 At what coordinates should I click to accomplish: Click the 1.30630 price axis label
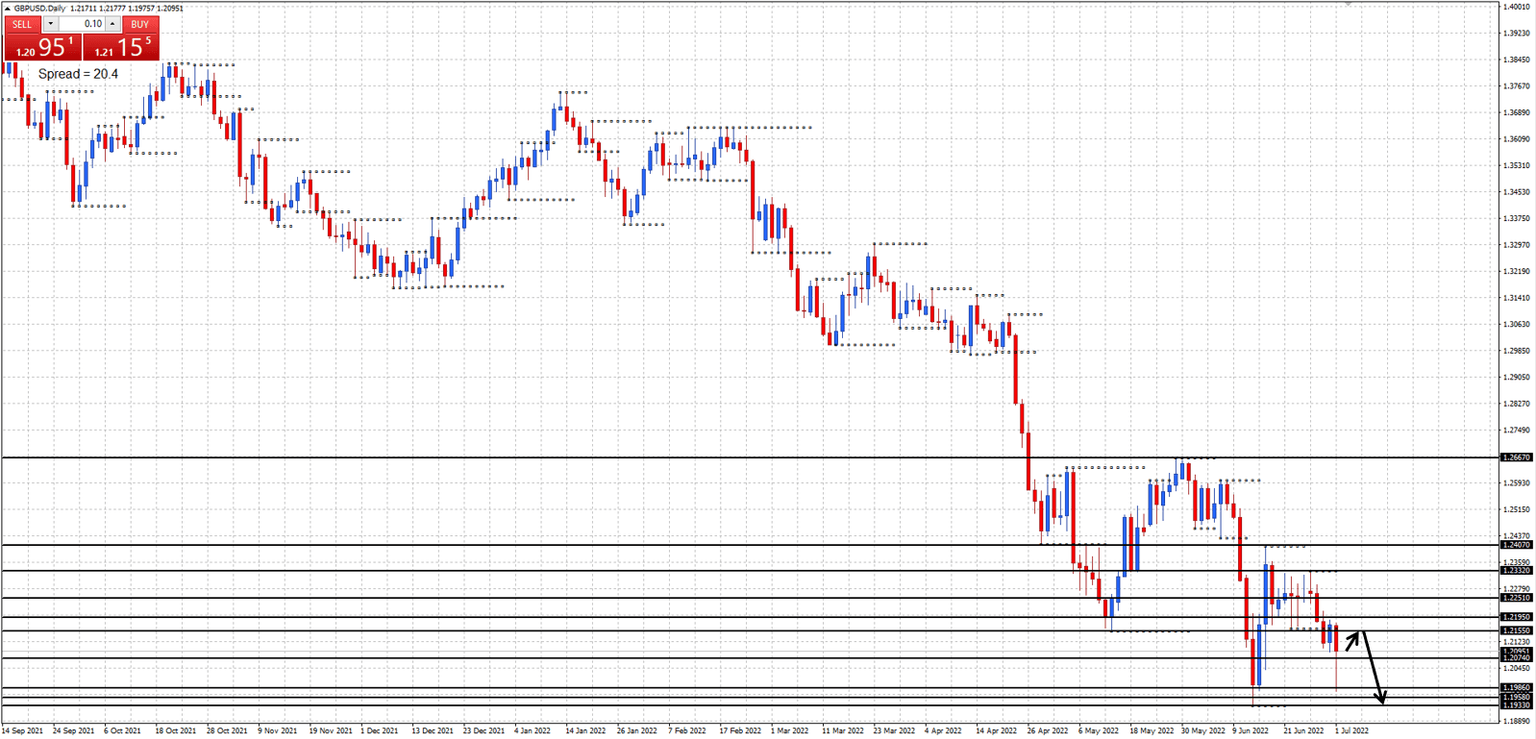[x=1518, y=324]
